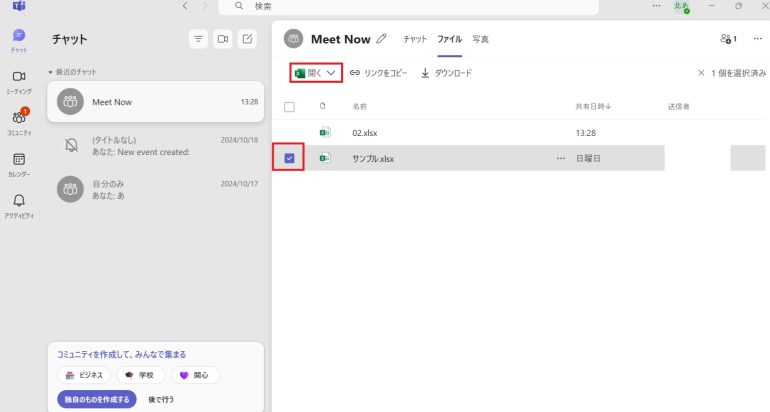Uncheck the サンプル.xlsx file checkbox

click(x=290, y=158)
